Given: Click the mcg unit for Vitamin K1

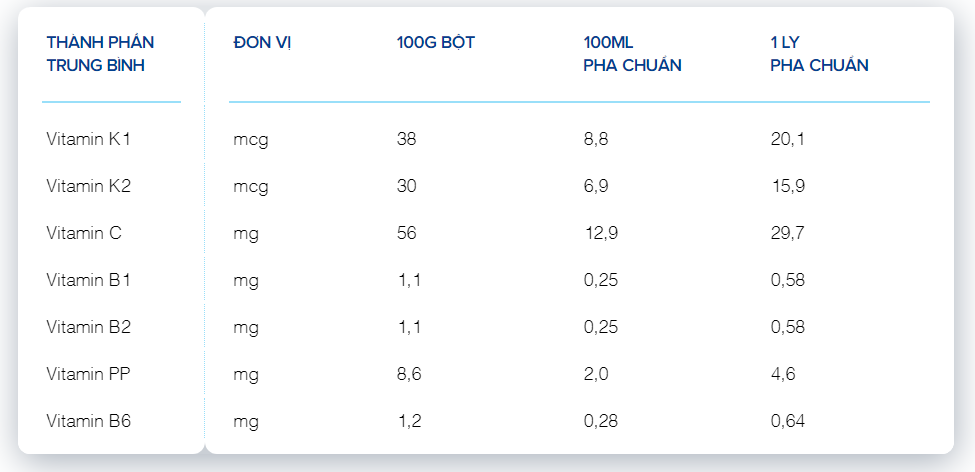Looking at the screenshot, I should (251, 141).
